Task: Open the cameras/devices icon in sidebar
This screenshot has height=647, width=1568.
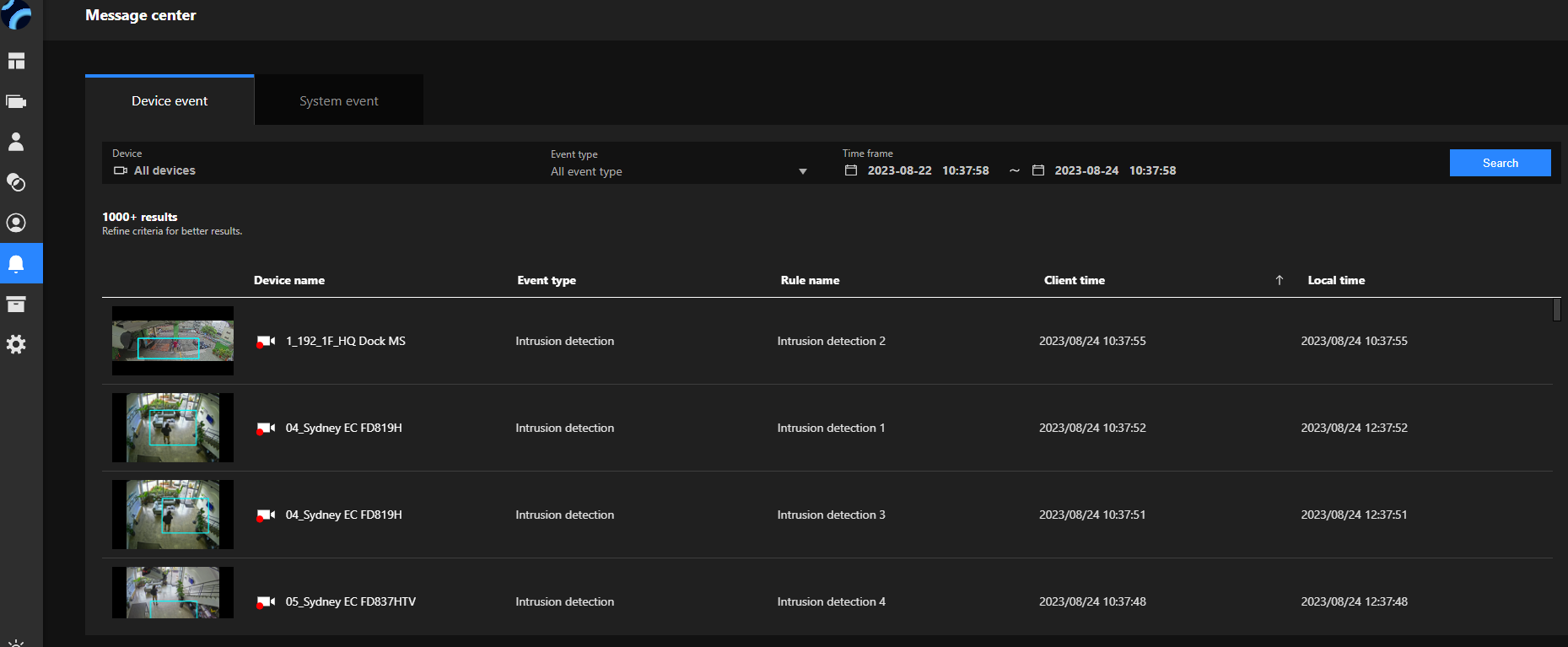Action: click(x=16, y=101)
